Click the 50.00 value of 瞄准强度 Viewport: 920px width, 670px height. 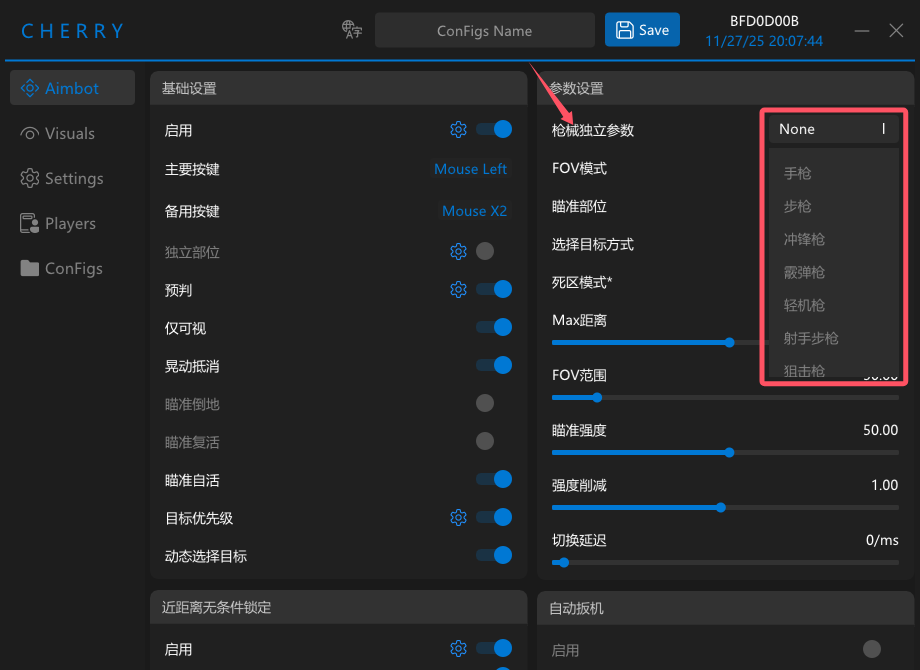[880, 430]
